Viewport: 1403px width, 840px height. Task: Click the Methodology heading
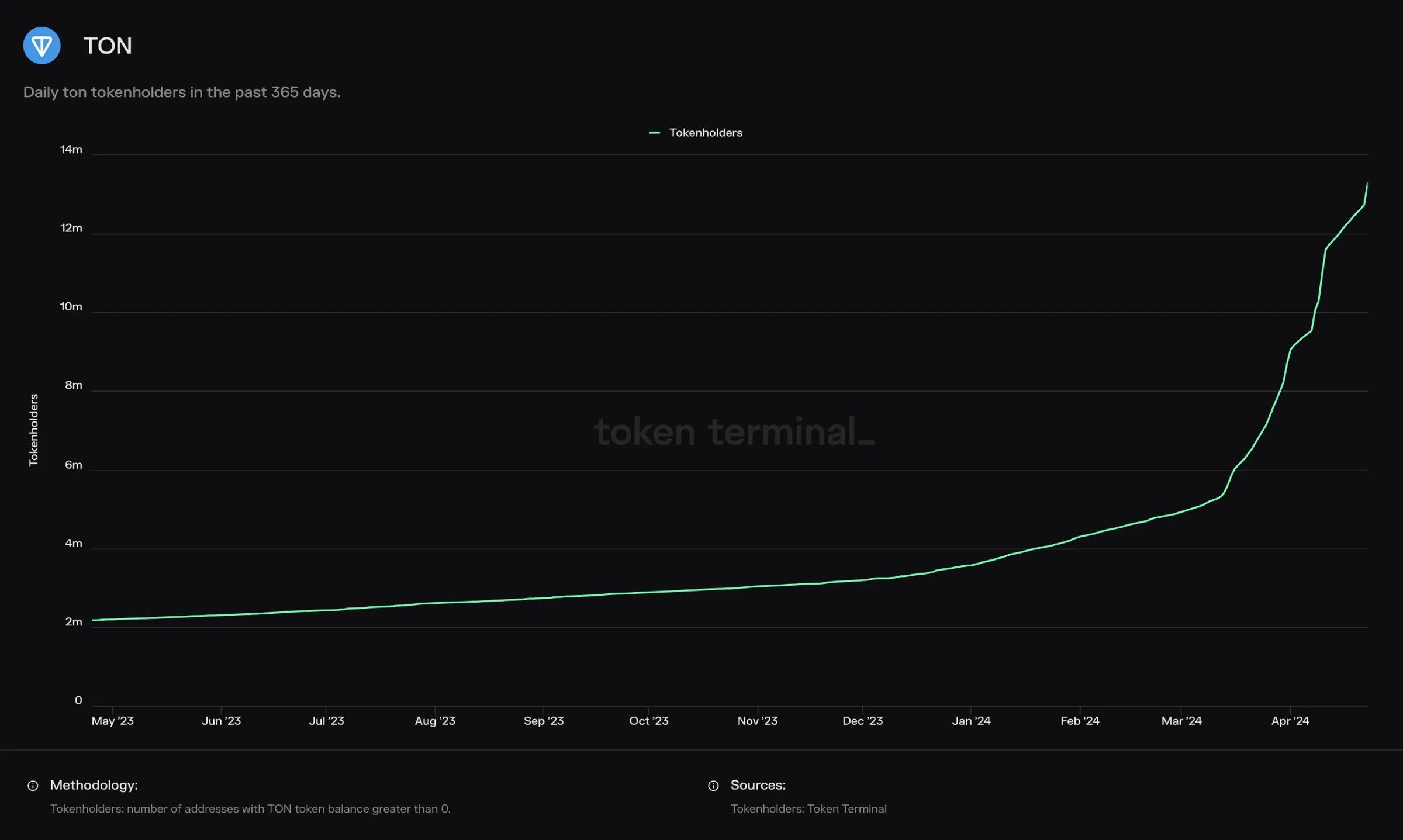click(94, 785)
